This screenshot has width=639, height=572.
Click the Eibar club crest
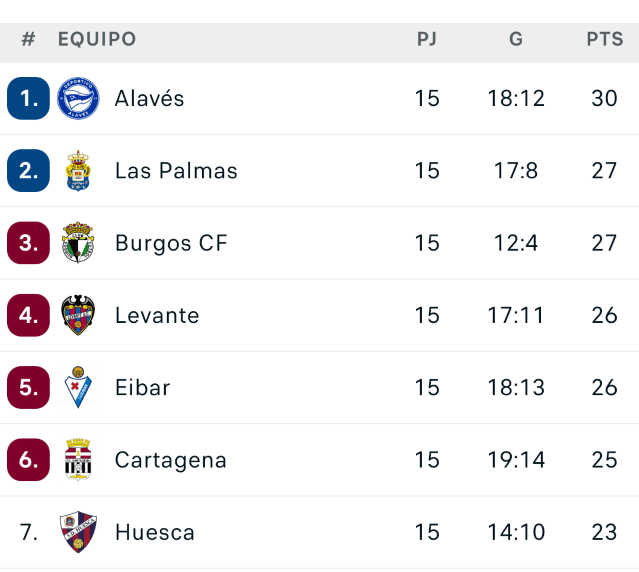click(78, 388)
